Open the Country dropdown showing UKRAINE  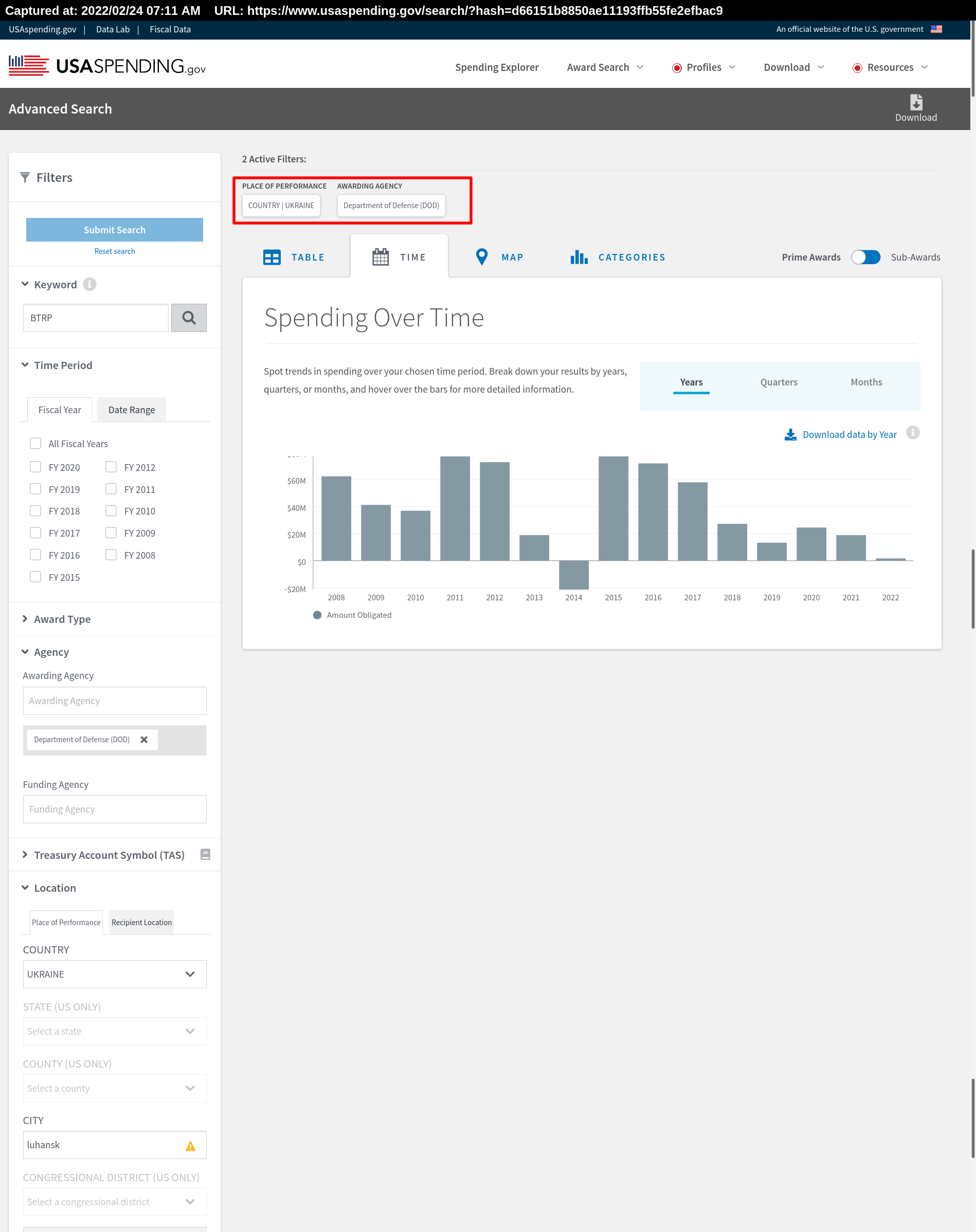coord(115,974)
